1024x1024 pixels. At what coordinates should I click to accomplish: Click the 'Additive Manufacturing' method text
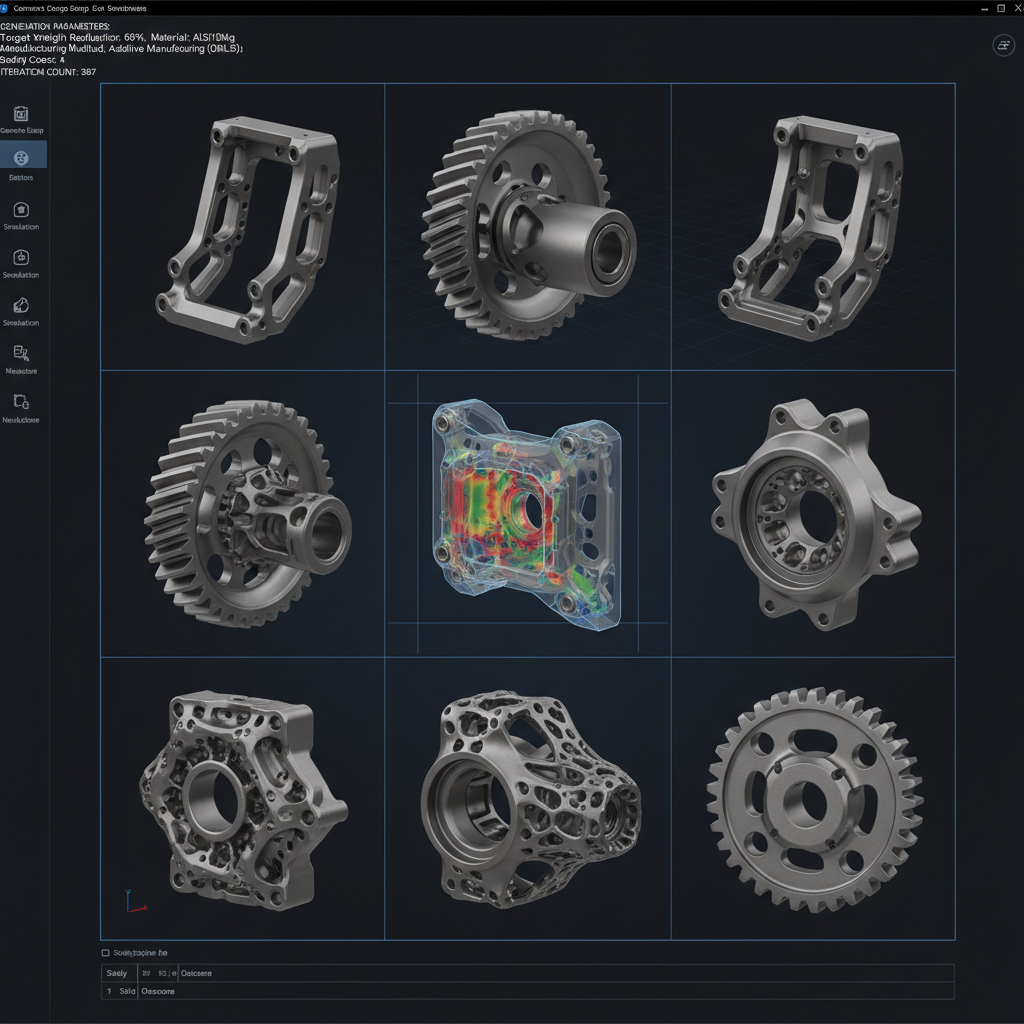coord(175,48)
